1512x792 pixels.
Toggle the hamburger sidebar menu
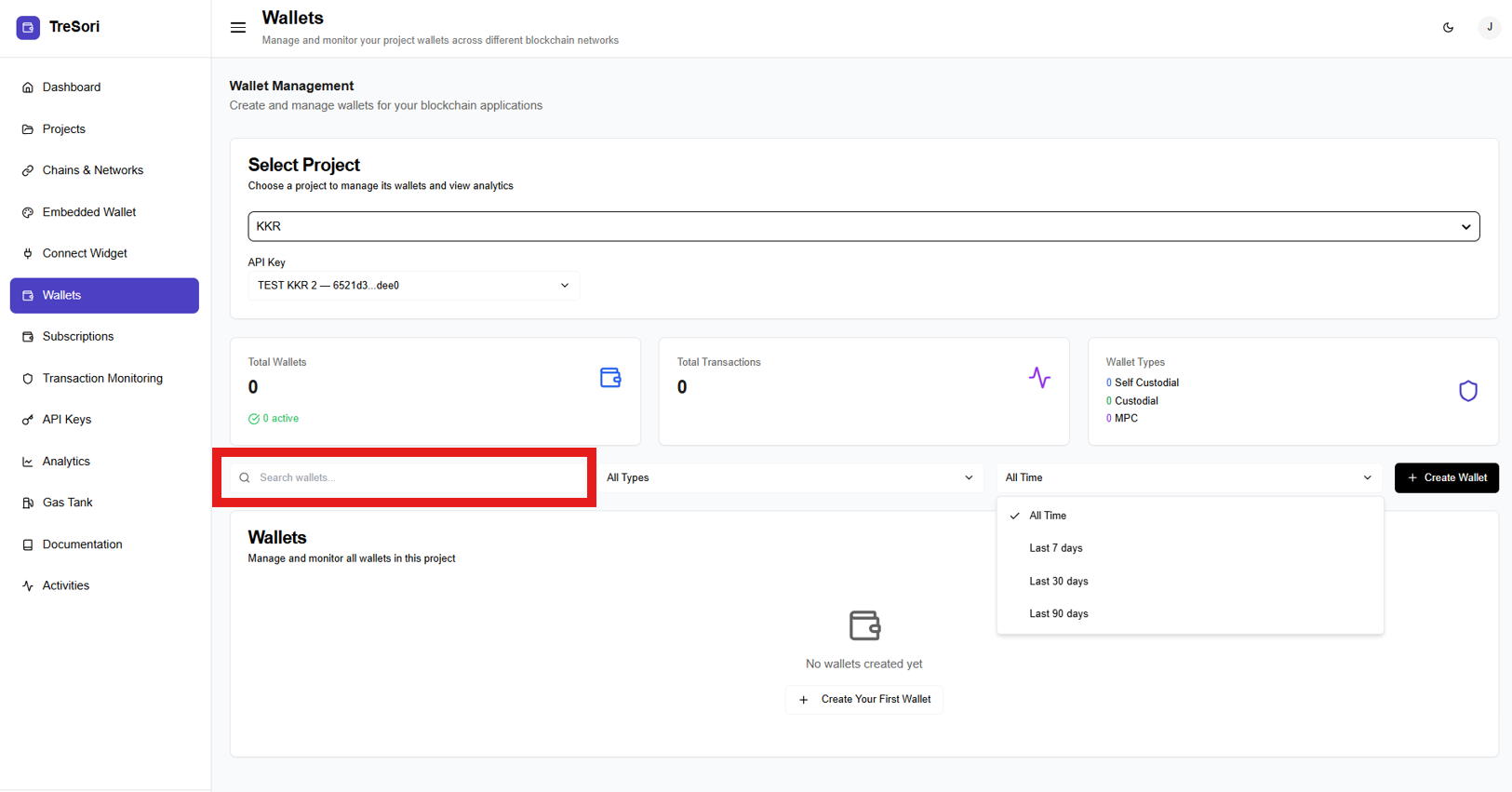pyautogui.click(x=238, y=28)
